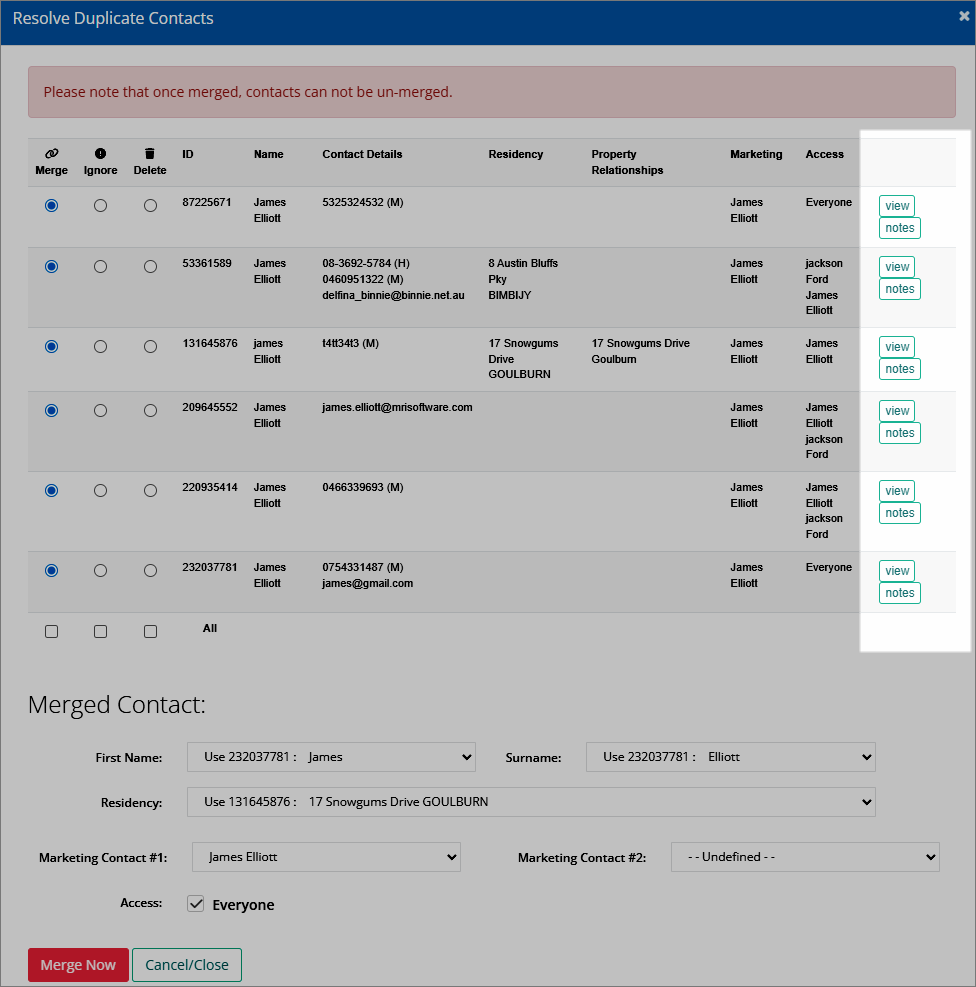This screenshot has height=987, width=976.
Task: Open Marketing Contact #2 dropdown
Action: (x=805, y=857)
